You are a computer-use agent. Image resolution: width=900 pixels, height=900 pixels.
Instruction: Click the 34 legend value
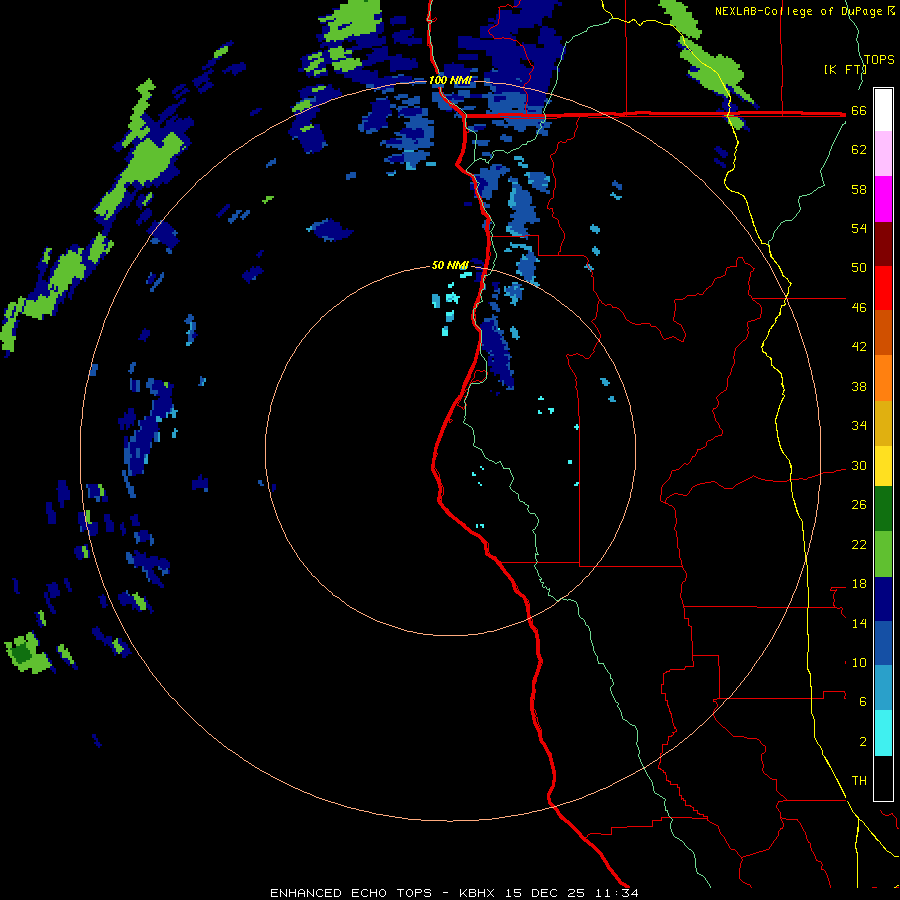click(859, 426)
